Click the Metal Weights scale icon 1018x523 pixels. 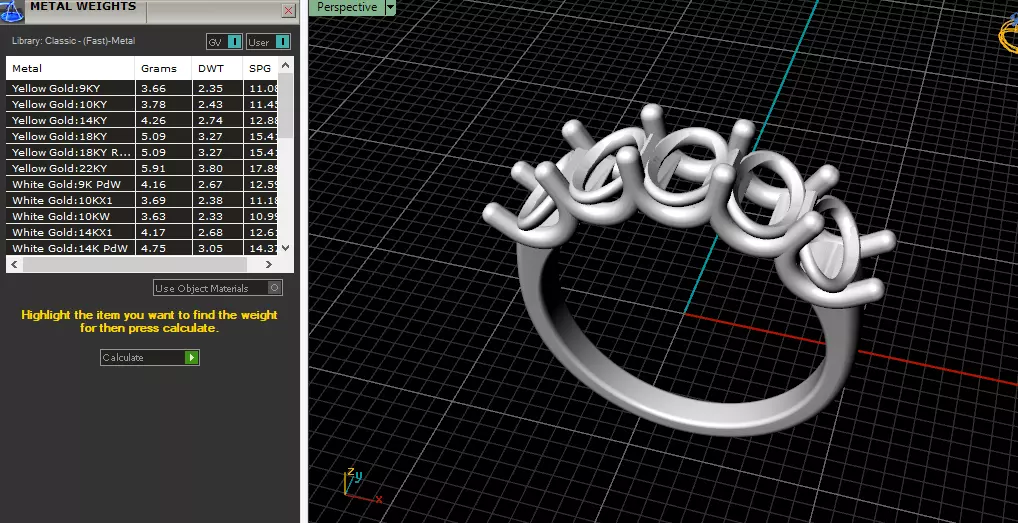[x=12, y=11]
